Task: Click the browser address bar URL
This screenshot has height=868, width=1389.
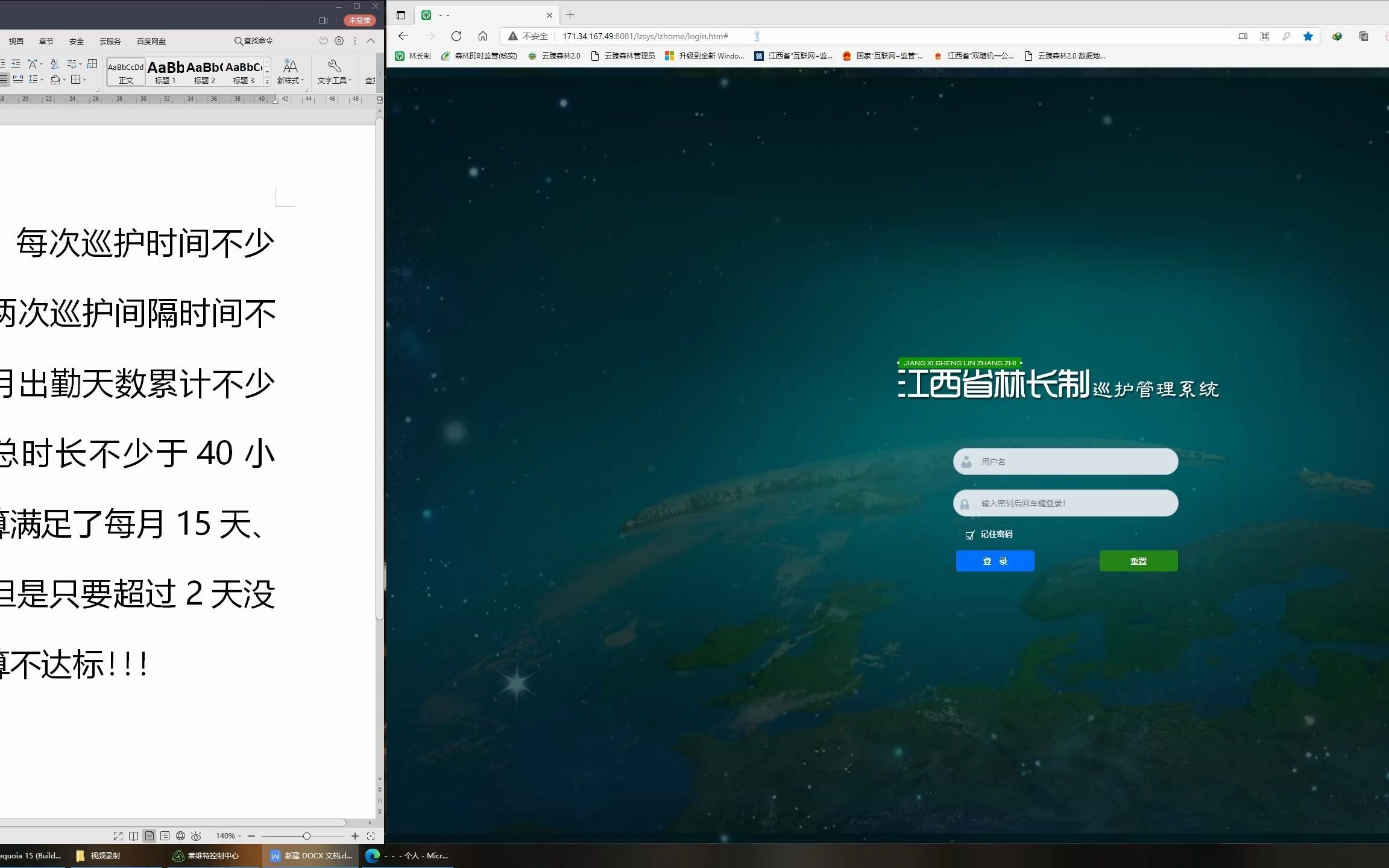Action: [646, 36]
